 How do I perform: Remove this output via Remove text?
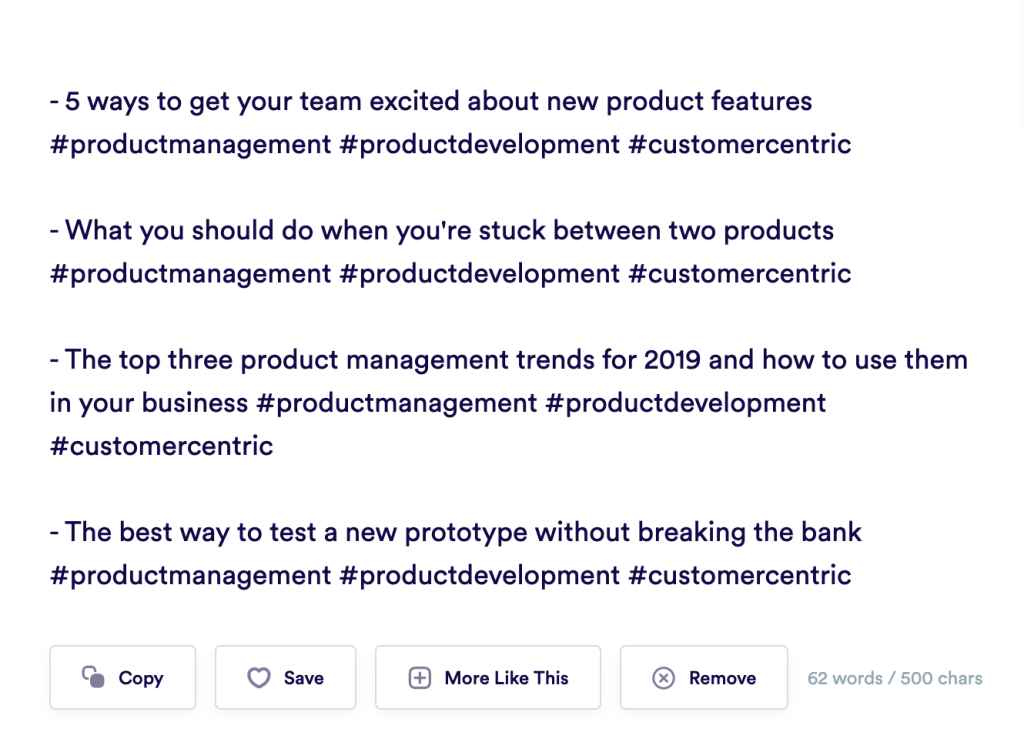[x=722, y=678]
